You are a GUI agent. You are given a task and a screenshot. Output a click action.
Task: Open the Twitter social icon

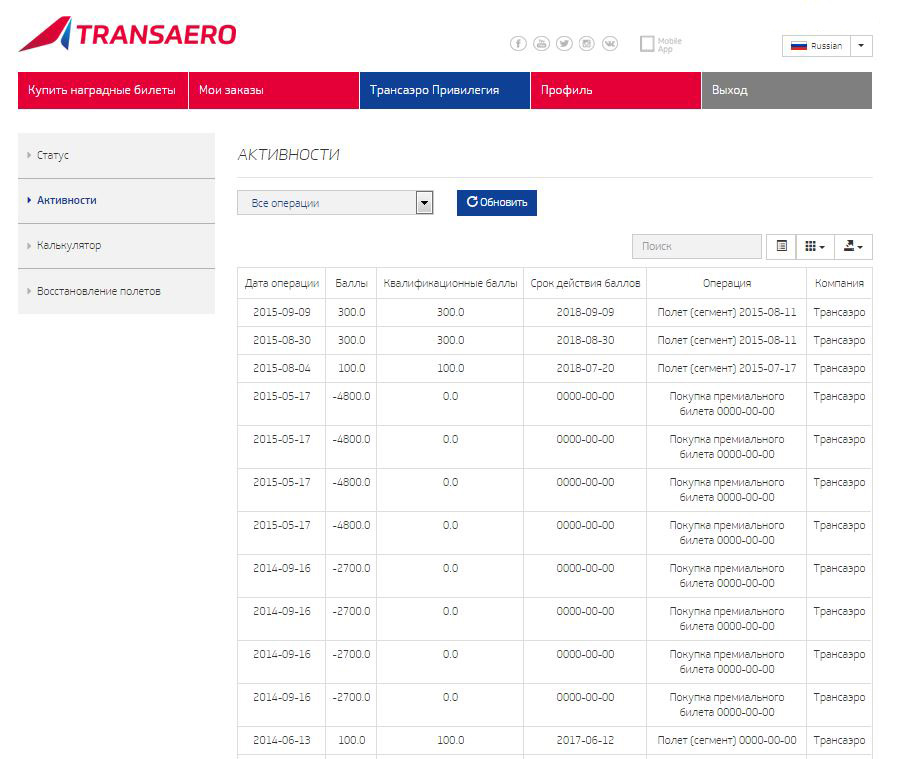point(564,44)
